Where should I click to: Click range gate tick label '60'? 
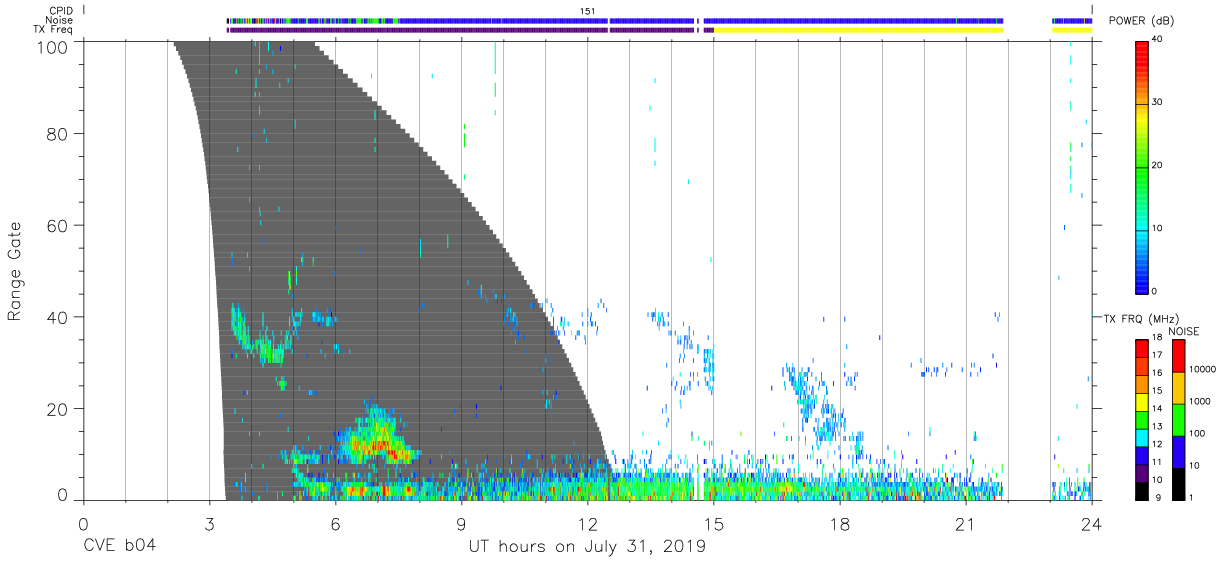pyautogui.click(x=58, y=225)
